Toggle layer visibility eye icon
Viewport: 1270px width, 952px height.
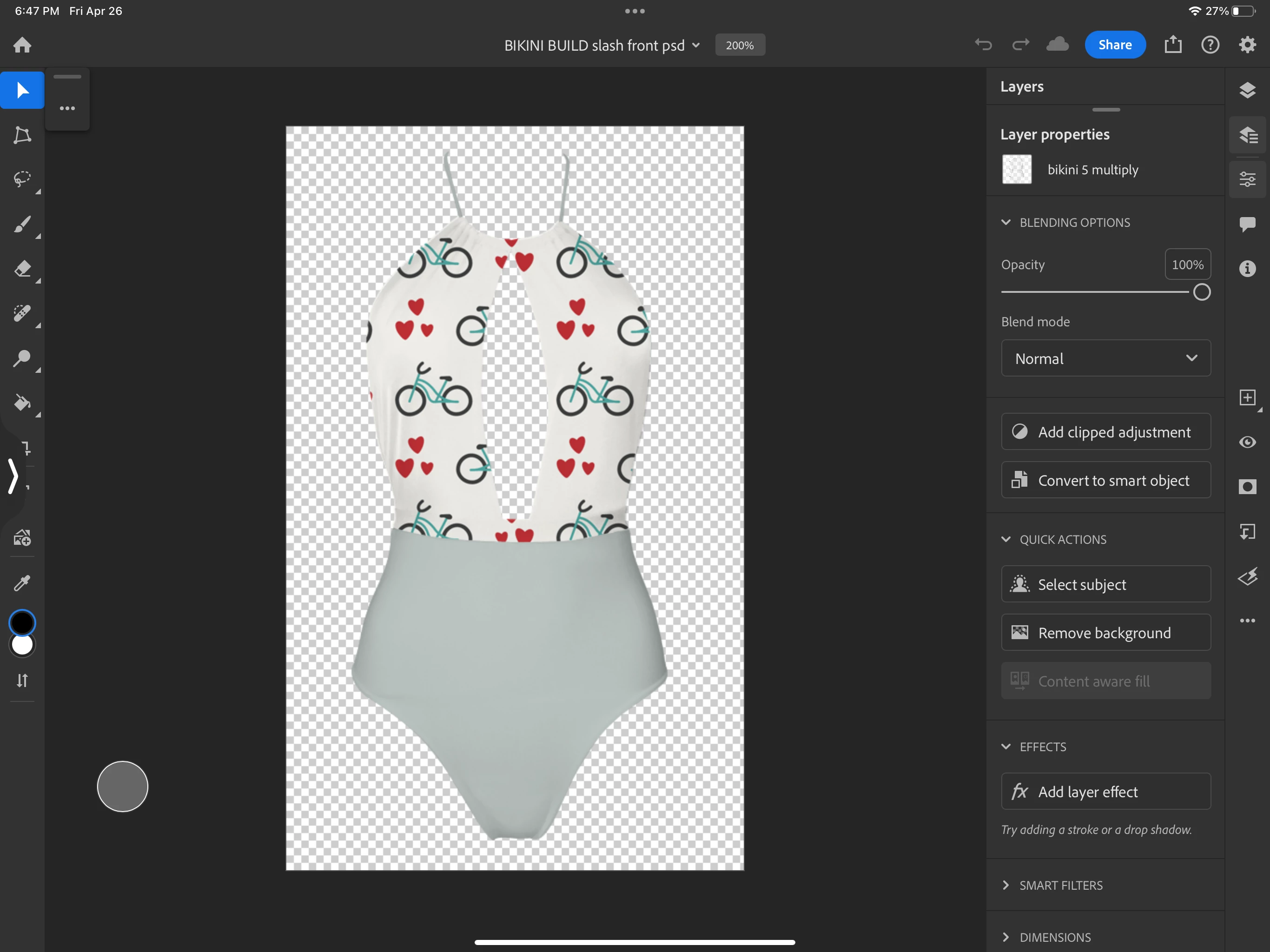[1247, 442]
